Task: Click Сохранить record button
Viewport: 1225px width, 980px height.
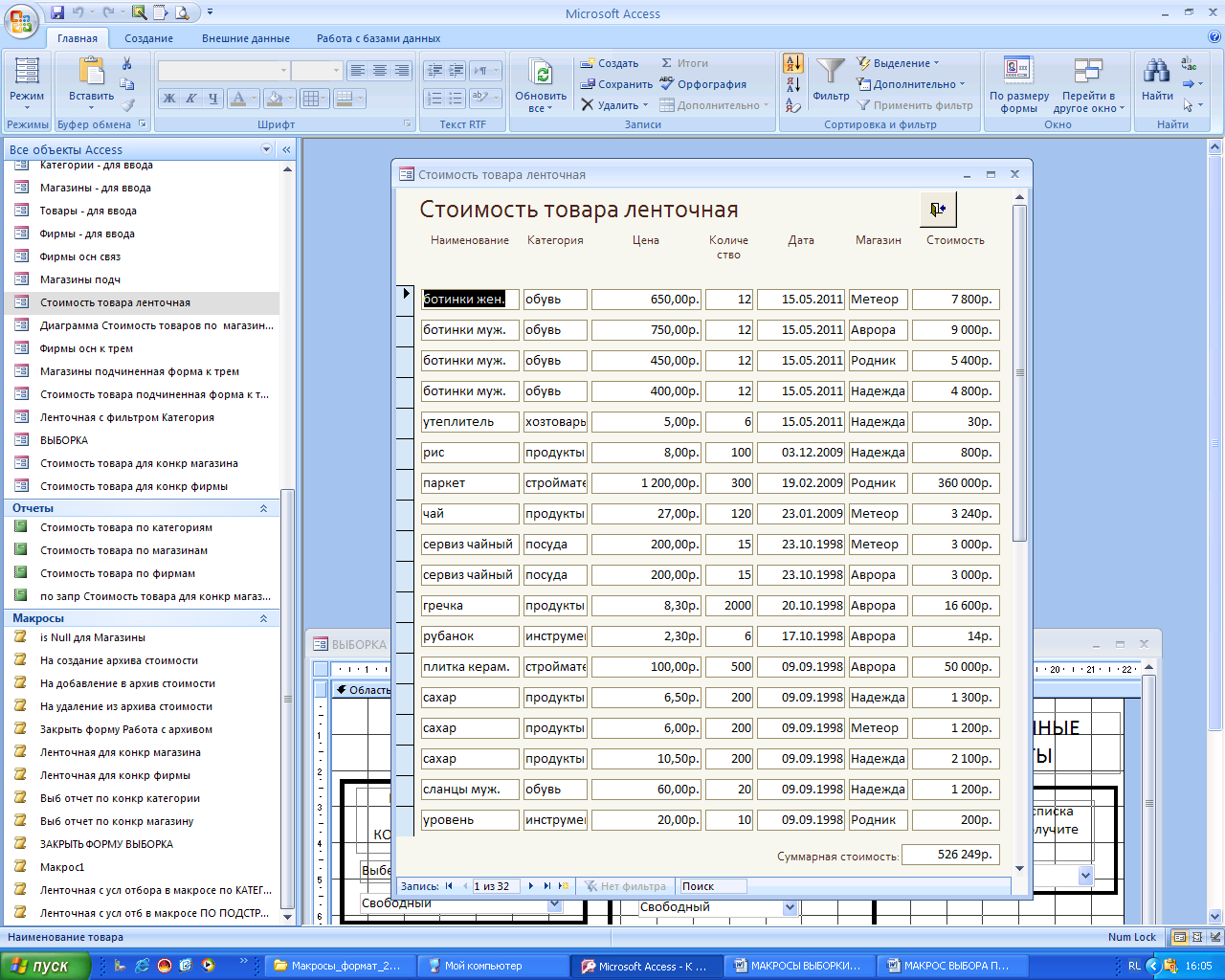Action: click(x=617, y=84)
